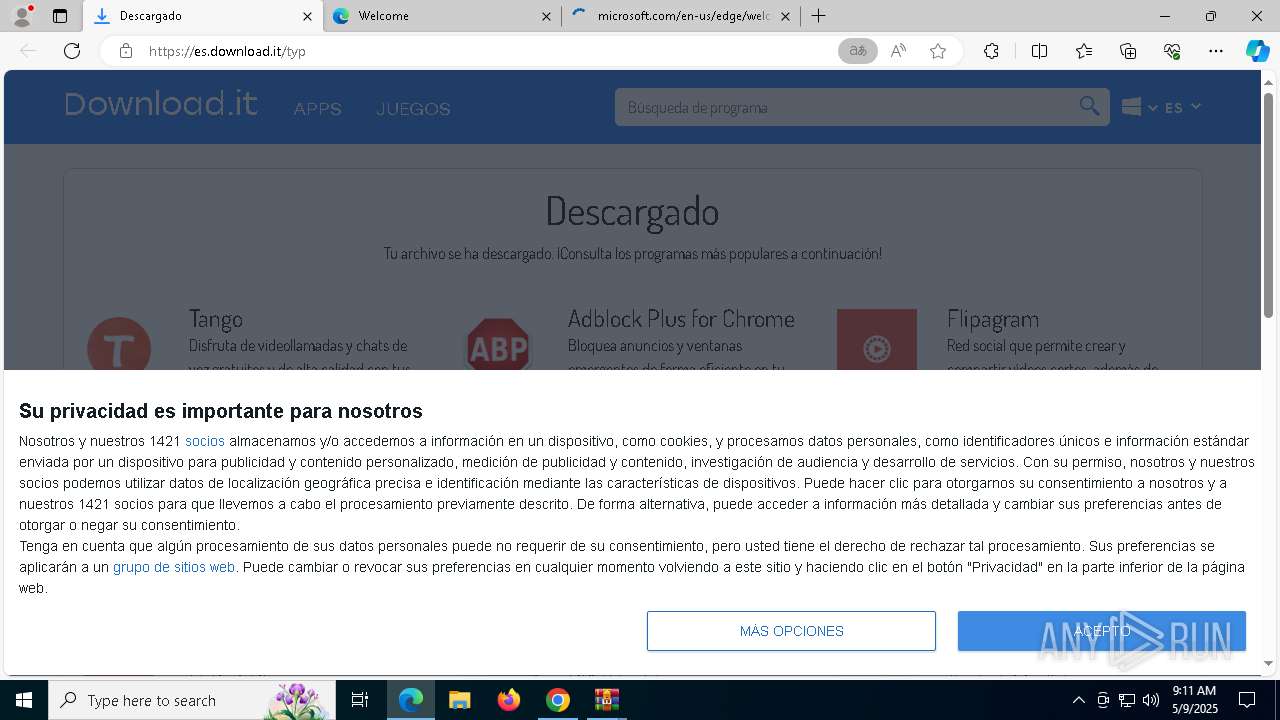Viewport: 1280px width, 720px height.
Task: Open the Extensions puzzle icon
Action: point(991,51)
